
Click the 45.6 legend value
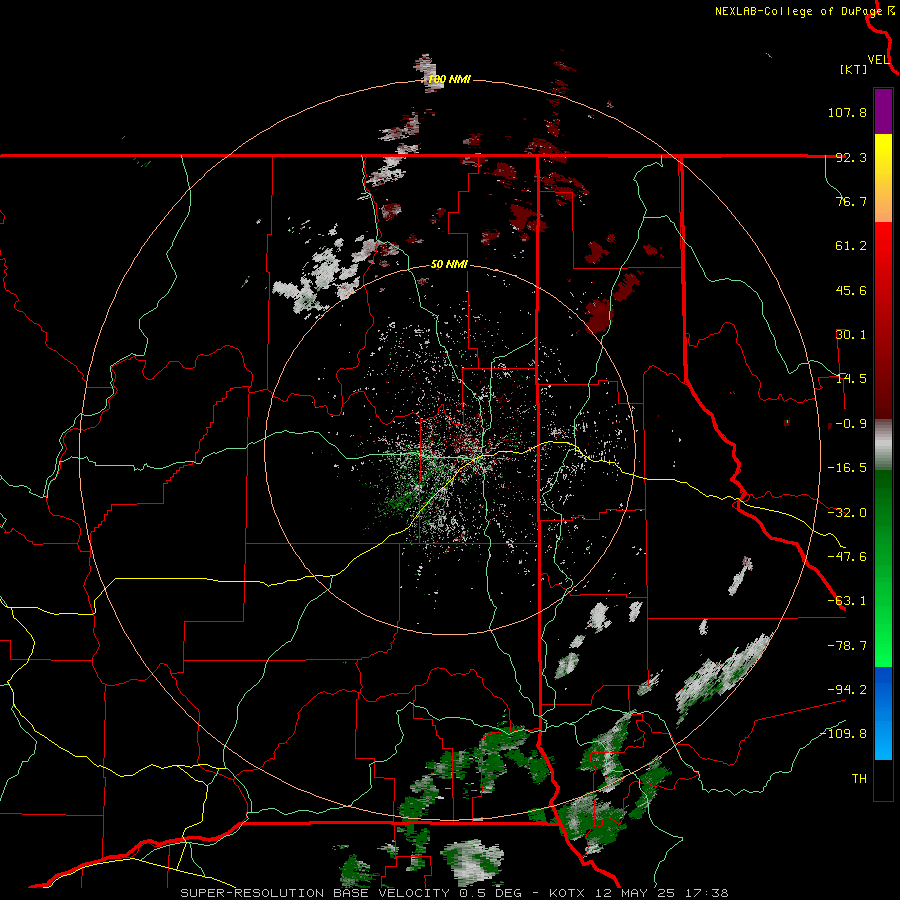851,290
